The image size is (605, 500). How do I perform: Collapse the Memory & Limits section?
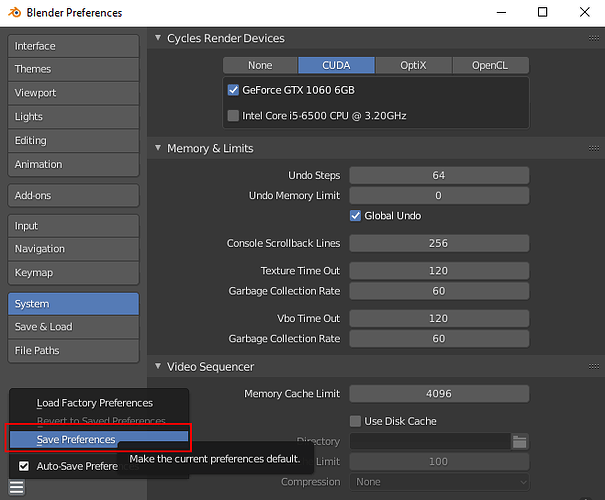[x=158, y=148]
